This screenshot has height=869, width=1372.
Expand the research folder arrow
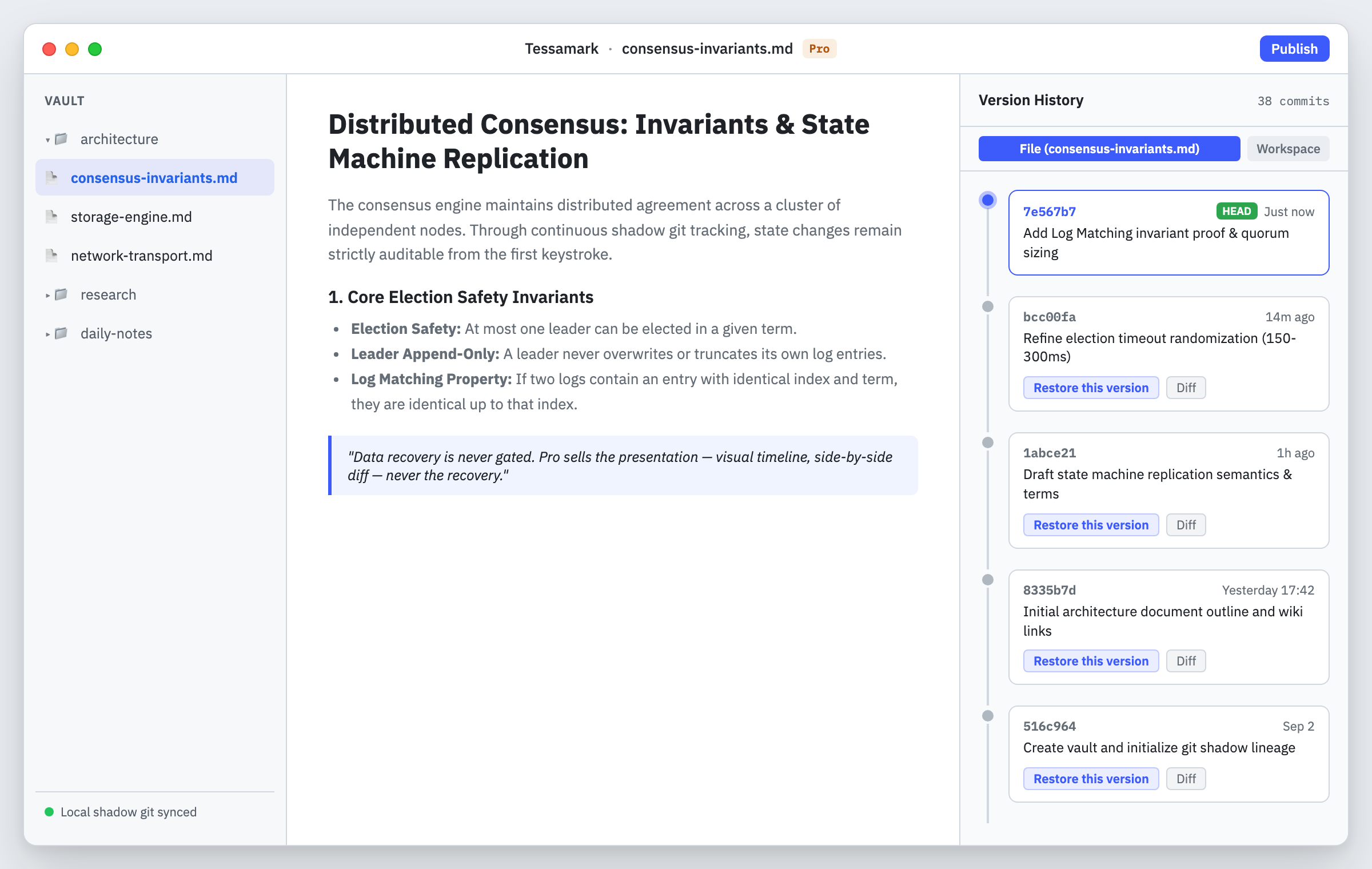47,295
